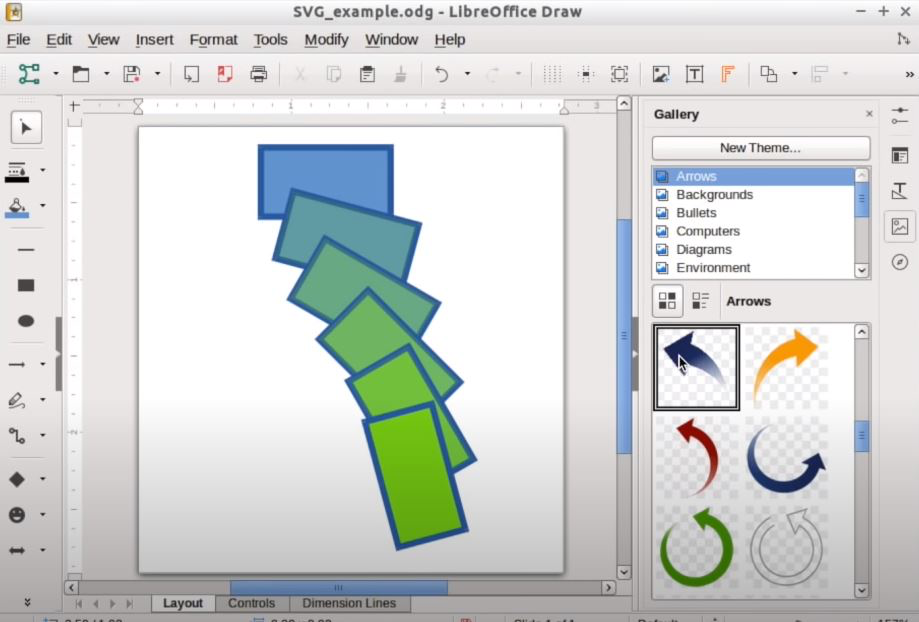Open the Modify menu
Image resolution: width=919 pixels, height=622 pixels.
coord(326,40)
